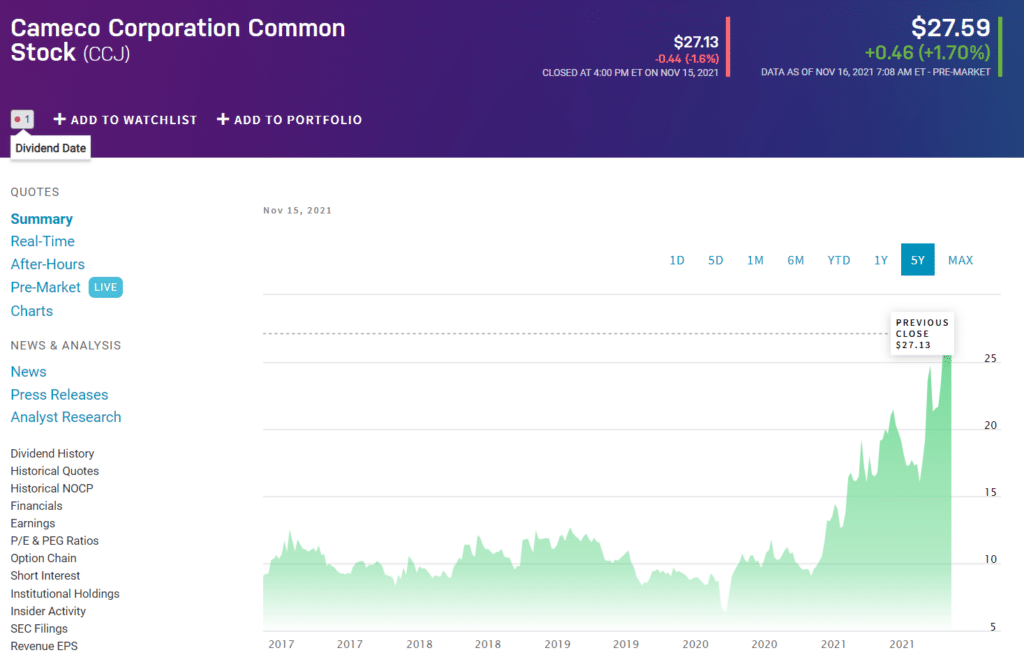Open the Real-Time quotes link

(x=42, y=241)
